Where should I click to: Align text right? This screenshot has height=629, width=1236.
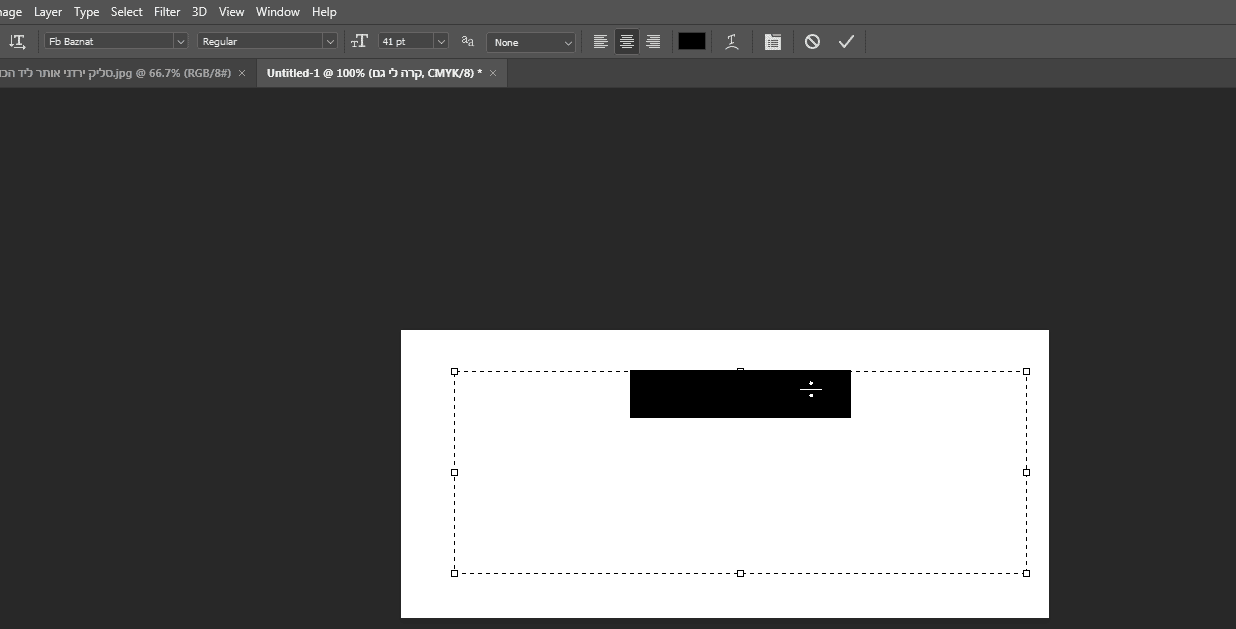(653, 41)
